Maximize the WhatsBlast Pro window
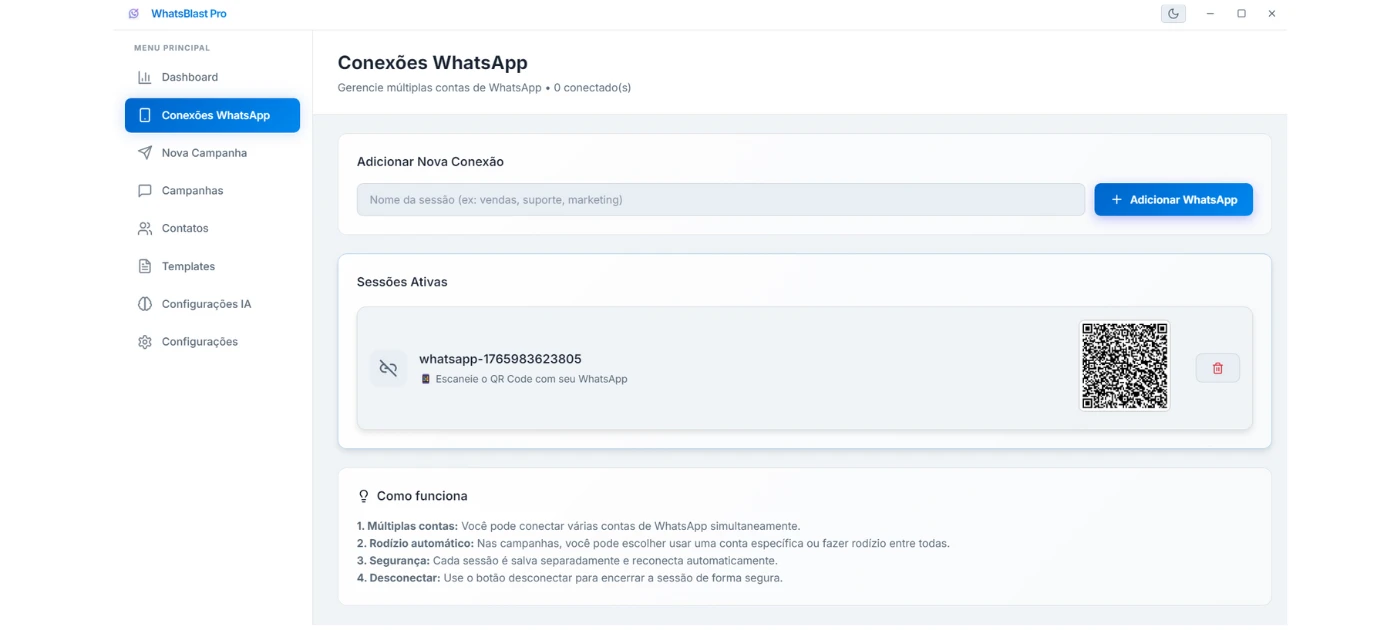The width and height of the screenshot is (1400, 630). pos(1241,14)
